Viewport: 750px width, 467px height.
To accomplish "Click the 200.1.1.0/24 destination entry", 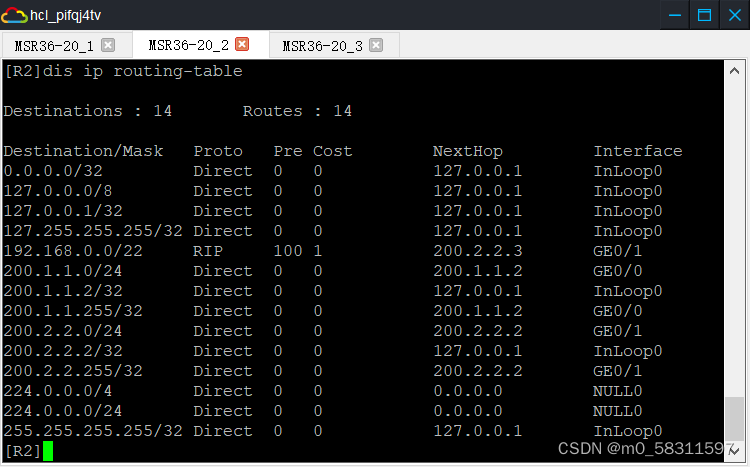I will tap(63, 271).
